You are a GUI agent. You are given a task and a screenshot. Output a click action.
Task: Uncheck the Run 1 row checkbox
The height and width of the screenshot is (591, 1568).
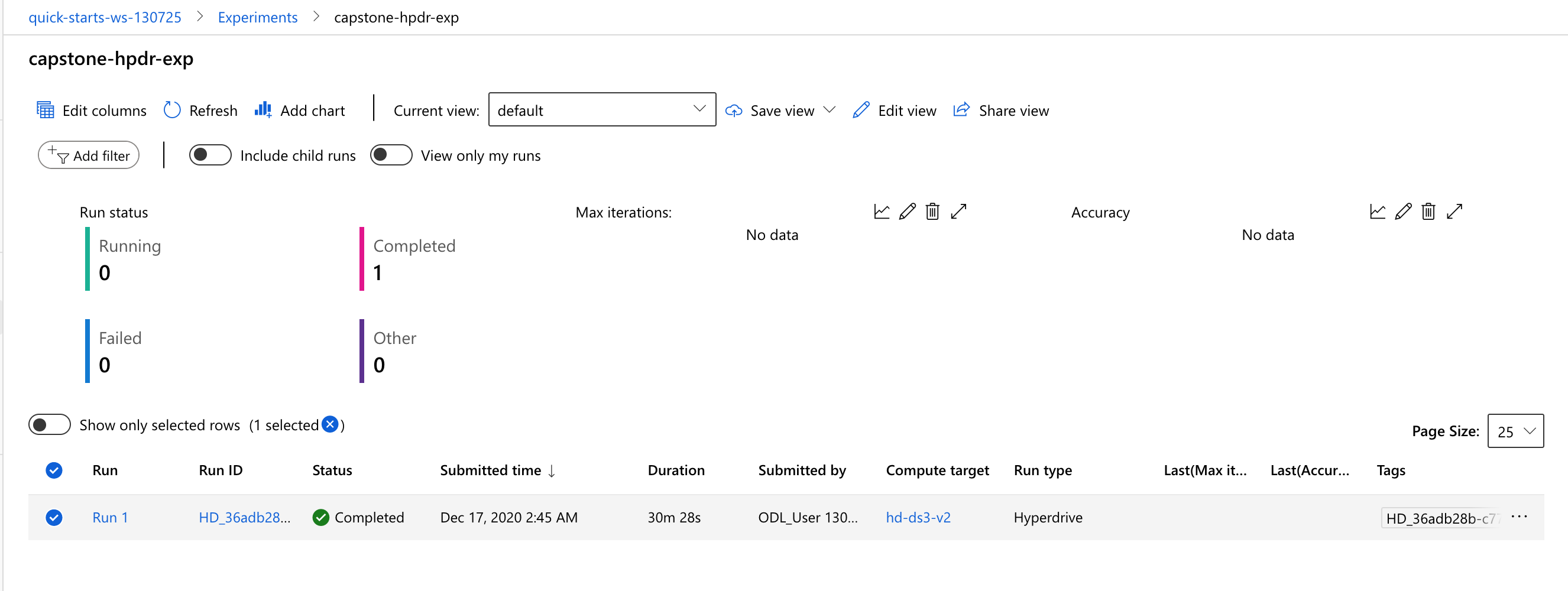(x=54, y=517)
